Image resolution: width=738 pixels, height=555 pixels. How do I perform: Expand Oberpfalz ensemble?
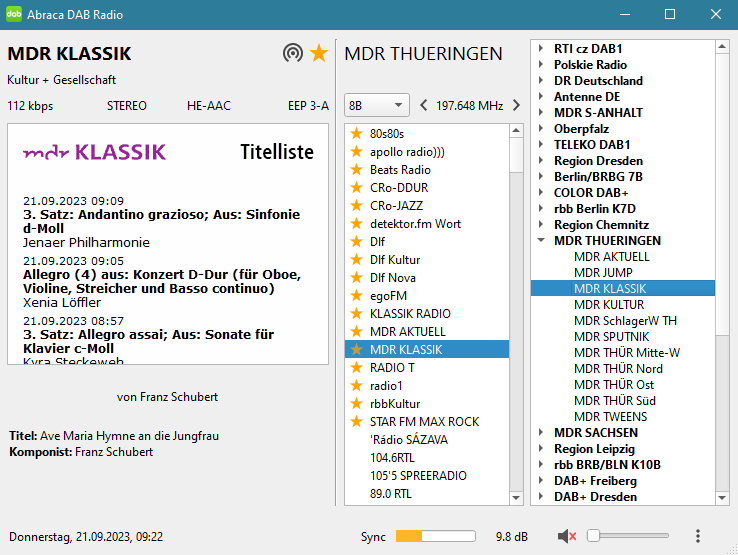[541, 129]
